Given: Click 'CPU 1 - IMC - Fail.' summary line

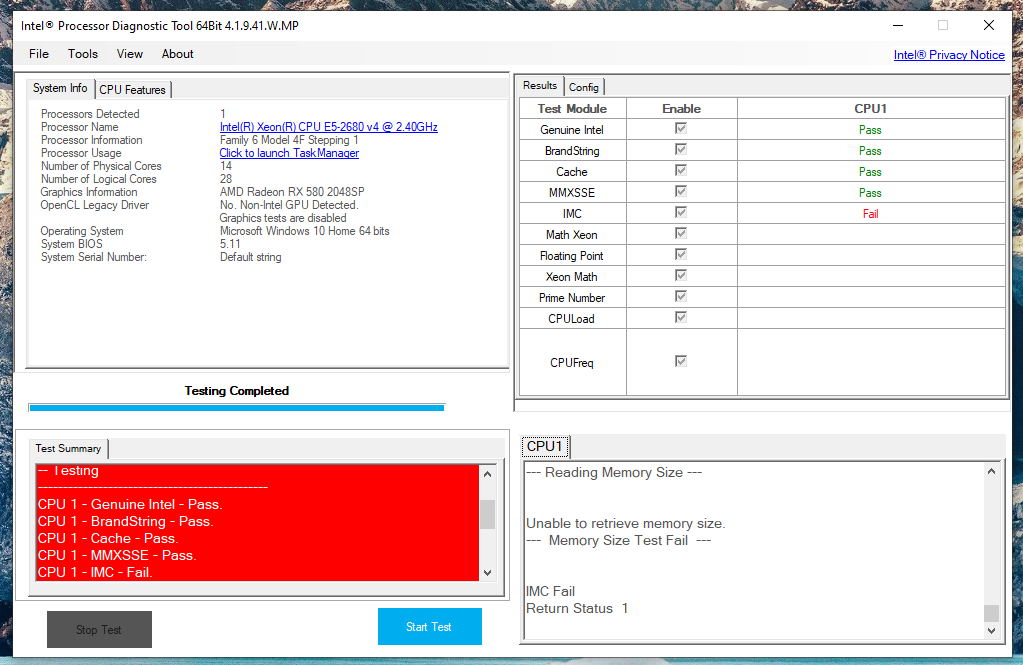Looking at the screenshot, I should point(95,572).
